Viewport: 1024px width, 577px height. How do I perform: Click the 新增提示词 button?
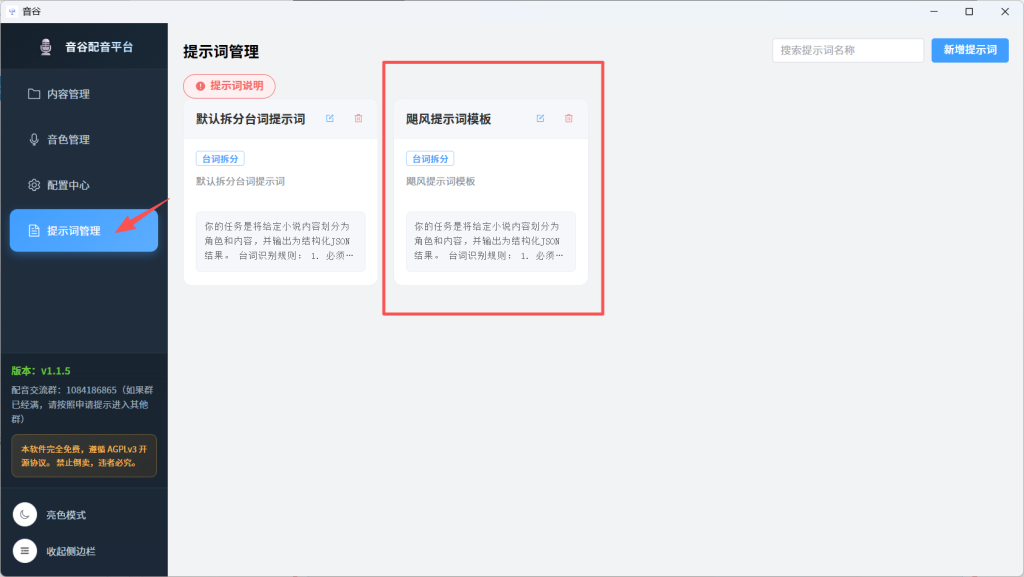point(970,50)
